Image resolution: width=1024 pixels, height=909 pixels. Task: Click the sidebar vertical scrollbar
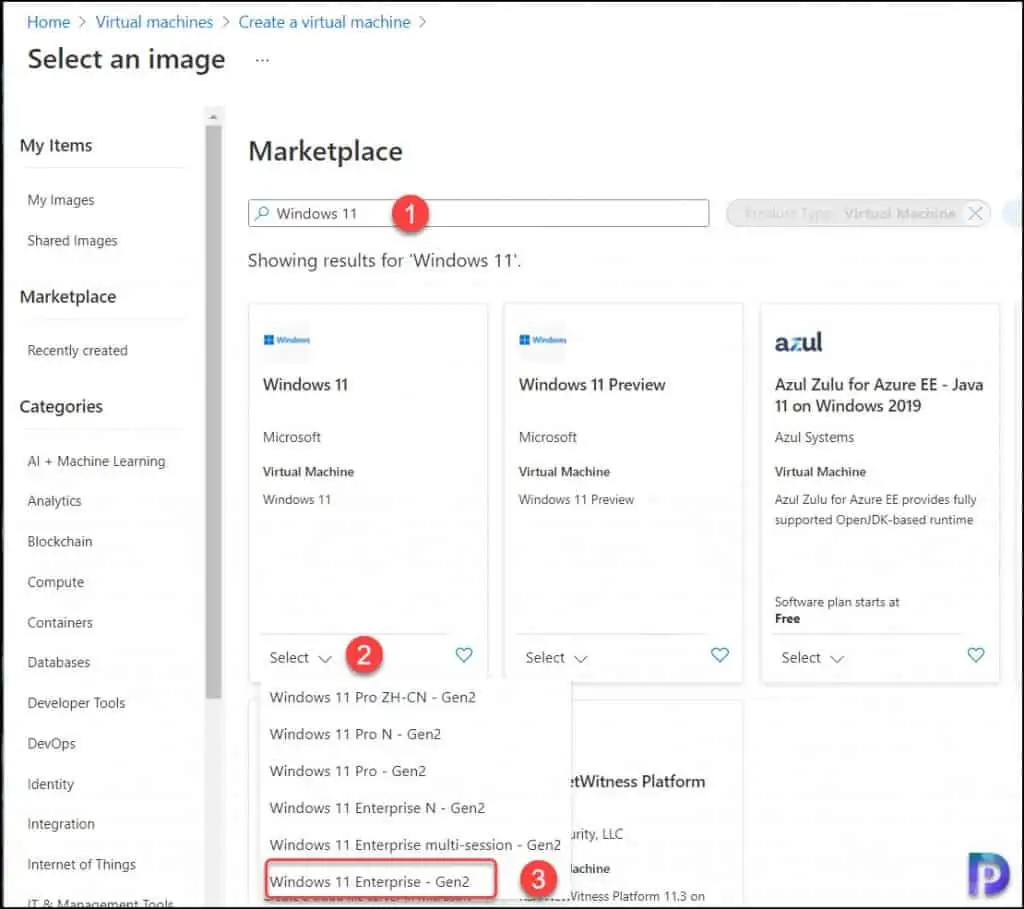pos(214,411)
